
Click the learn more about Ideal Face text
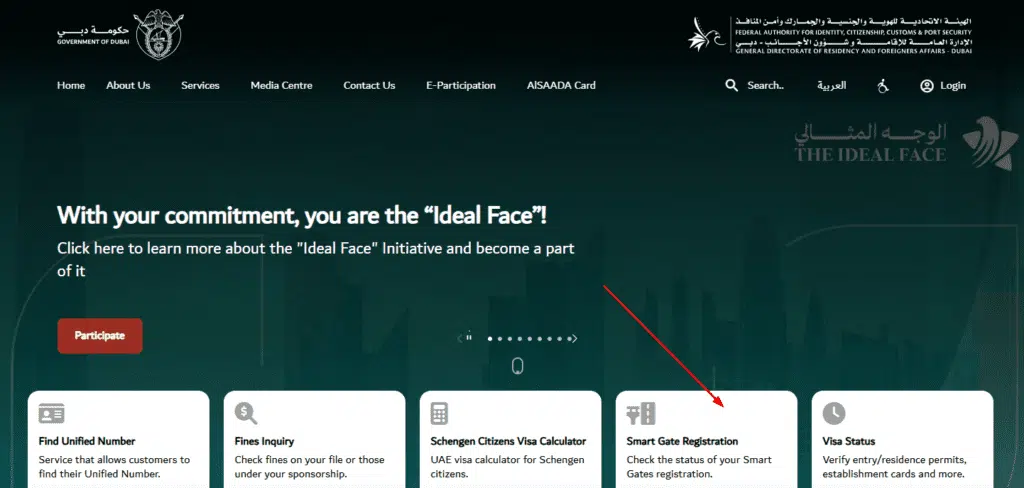[315, 259]
